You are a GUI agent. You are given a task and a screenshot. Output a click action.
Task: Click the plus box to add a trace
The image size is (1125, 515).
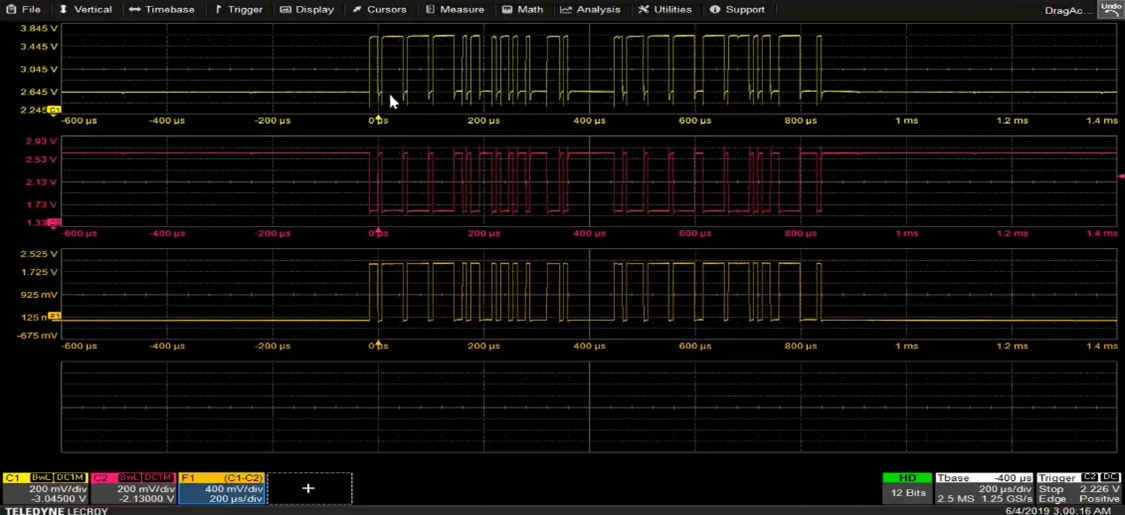[x=309, y=488]
